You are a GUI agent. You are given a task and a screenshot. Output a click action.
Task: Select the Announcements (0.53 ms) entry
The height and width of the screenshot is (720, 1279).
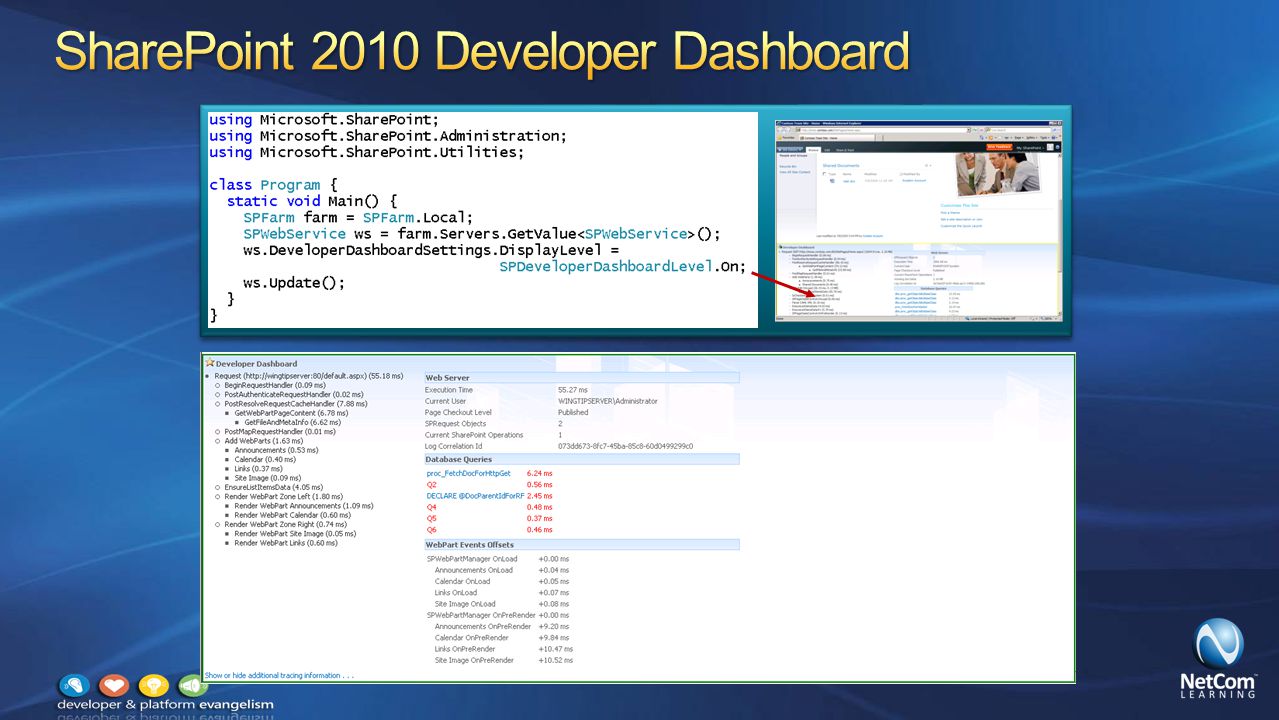coord(277,451)
